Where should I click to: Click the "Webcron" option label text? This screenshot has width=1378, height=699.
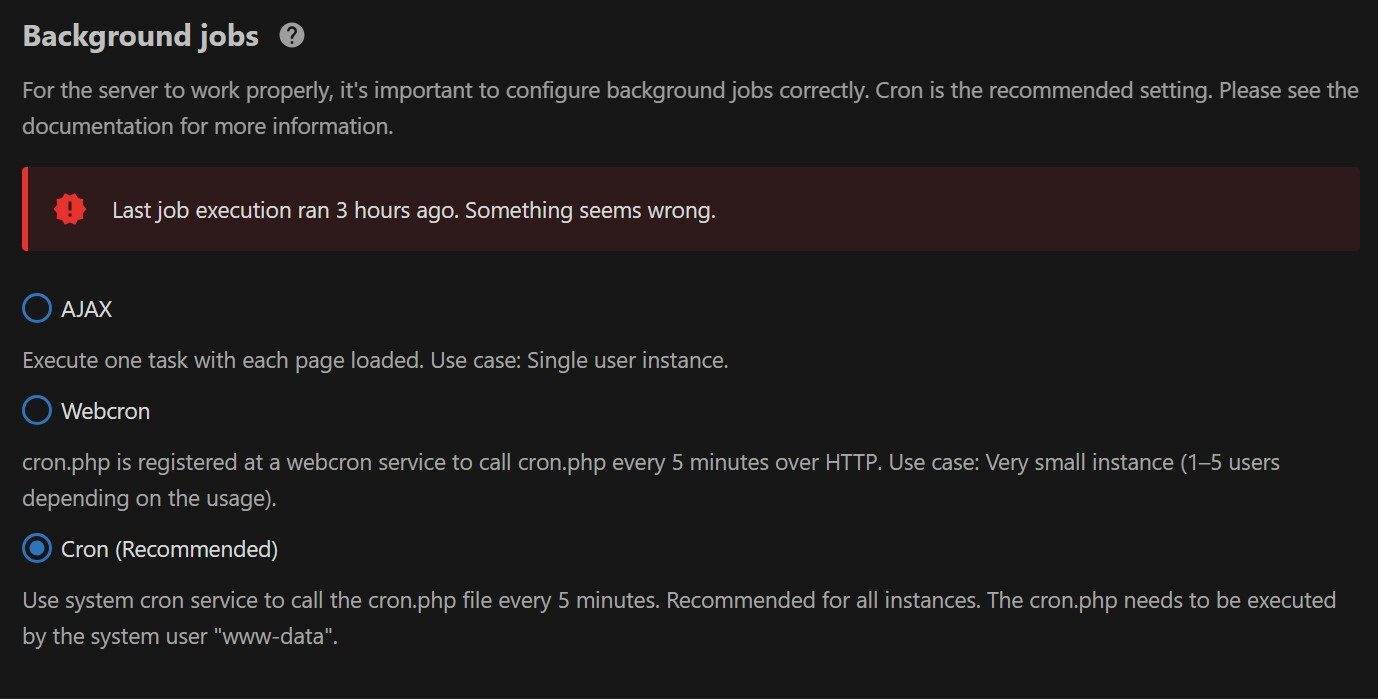[105, 411]
